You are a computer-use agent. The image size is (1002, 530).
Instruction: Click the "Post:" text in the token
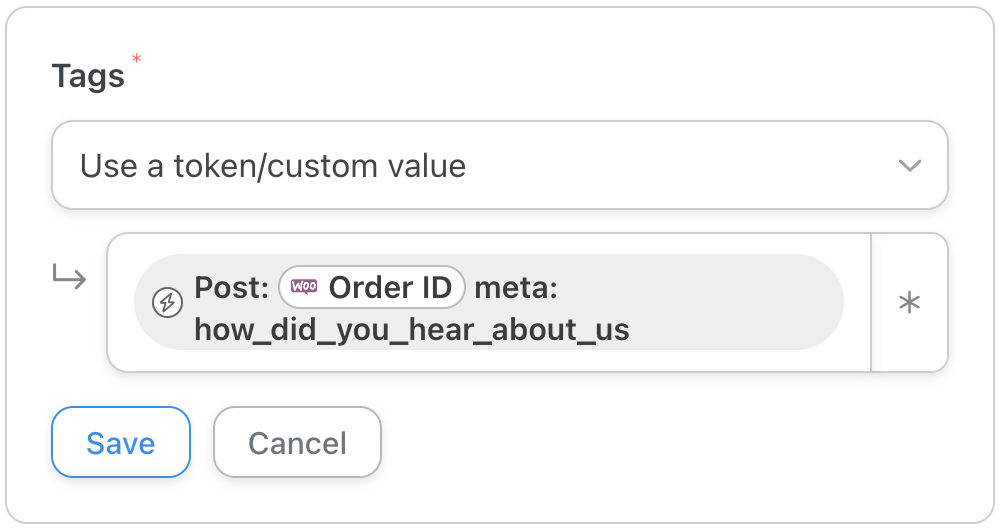pyautogui.click(x=232, y=288)
